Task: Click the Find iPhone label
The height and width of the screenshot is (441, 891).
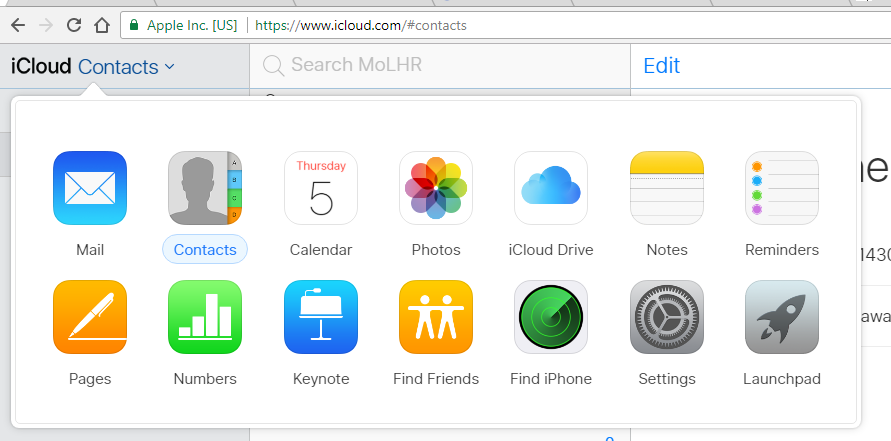Action: click(551, 378)
